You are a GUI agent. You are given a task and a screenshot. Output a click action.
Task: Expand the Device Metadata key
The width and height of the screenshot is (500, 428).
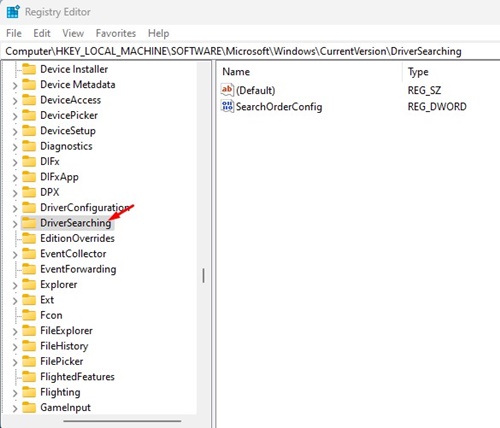pyautogui.click(x=15, y=85)
